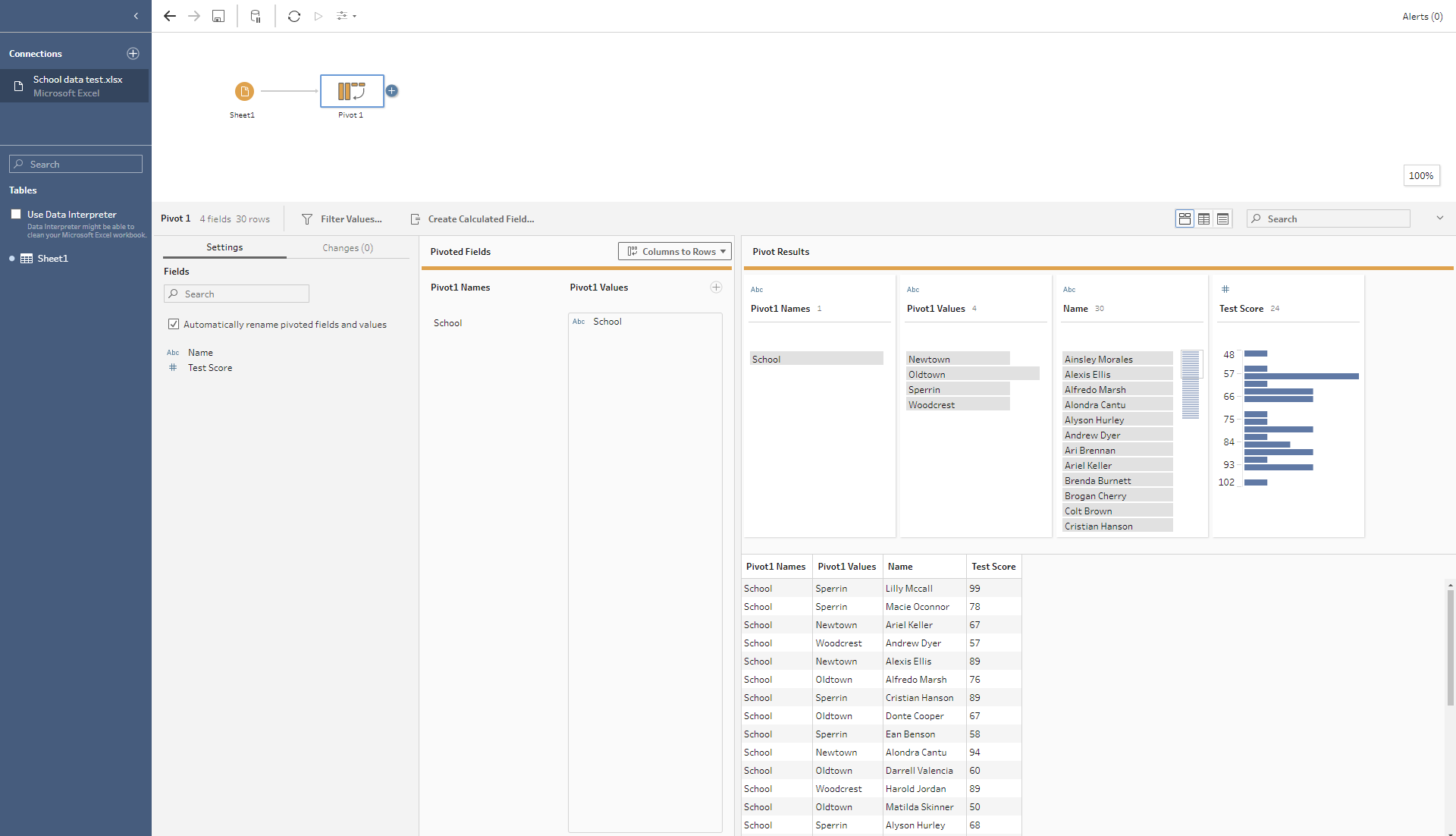Click the Andrew Dyer cell

coord(924,643)
